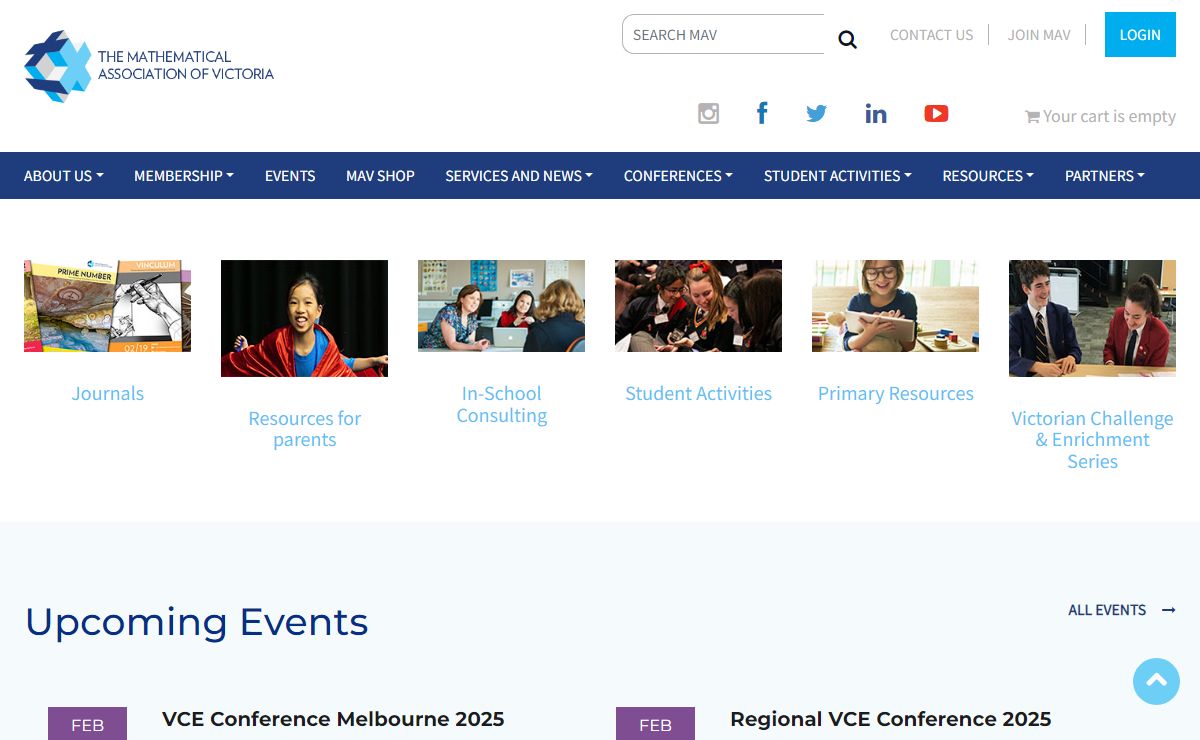The image size is (1200, 740).
Task: Open Victorian Challenge & Enrichment Series link
Action: (1092, 440)
